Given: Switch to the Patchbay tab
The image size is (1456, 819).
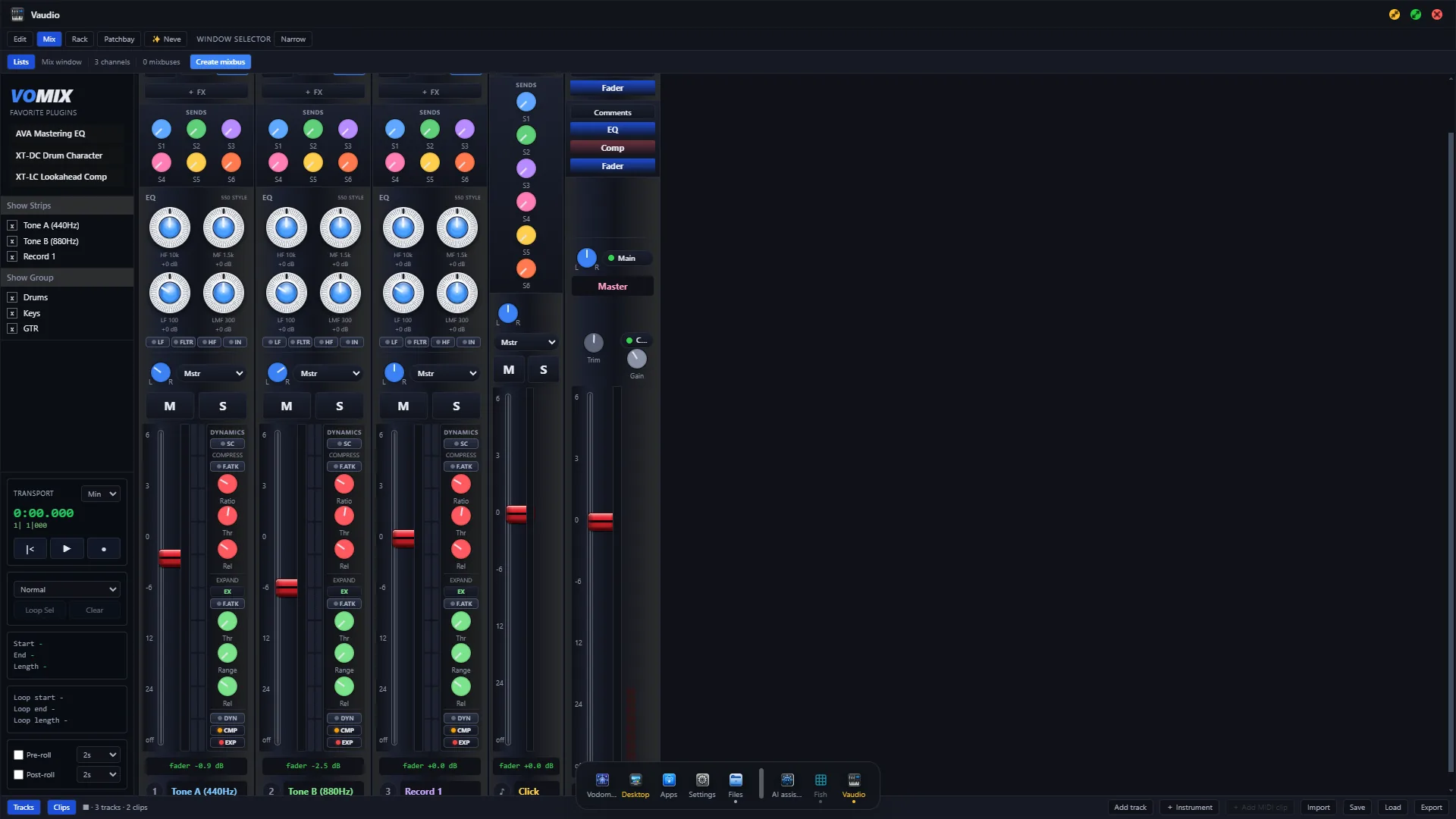Looking at the screenshot, I should tap(119, 39).
